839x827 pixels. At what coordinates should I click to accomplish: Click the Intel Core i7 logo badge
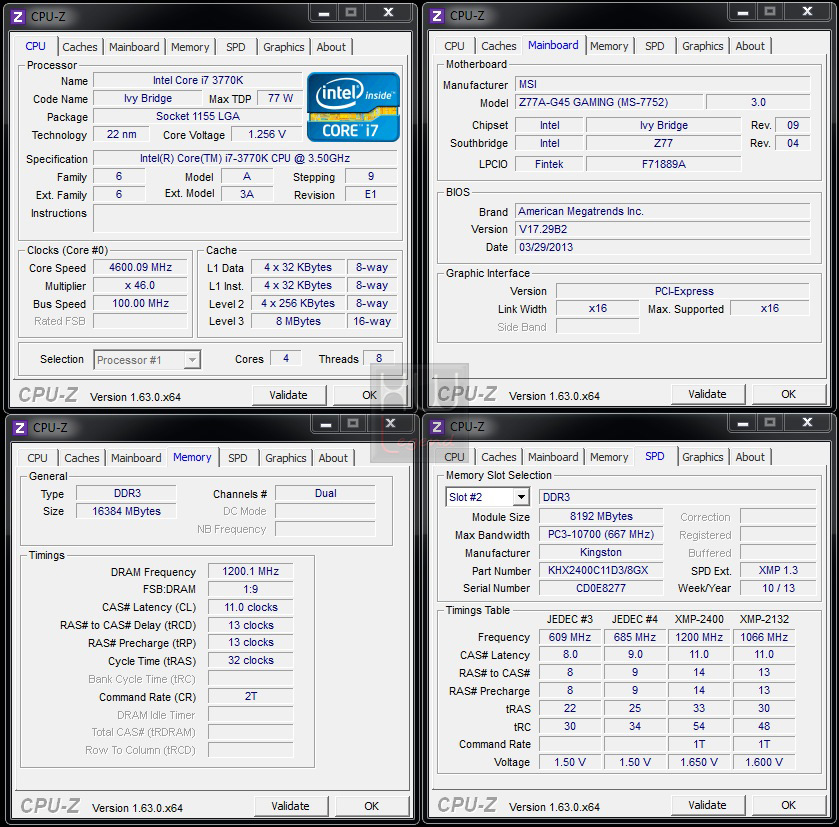353,107
